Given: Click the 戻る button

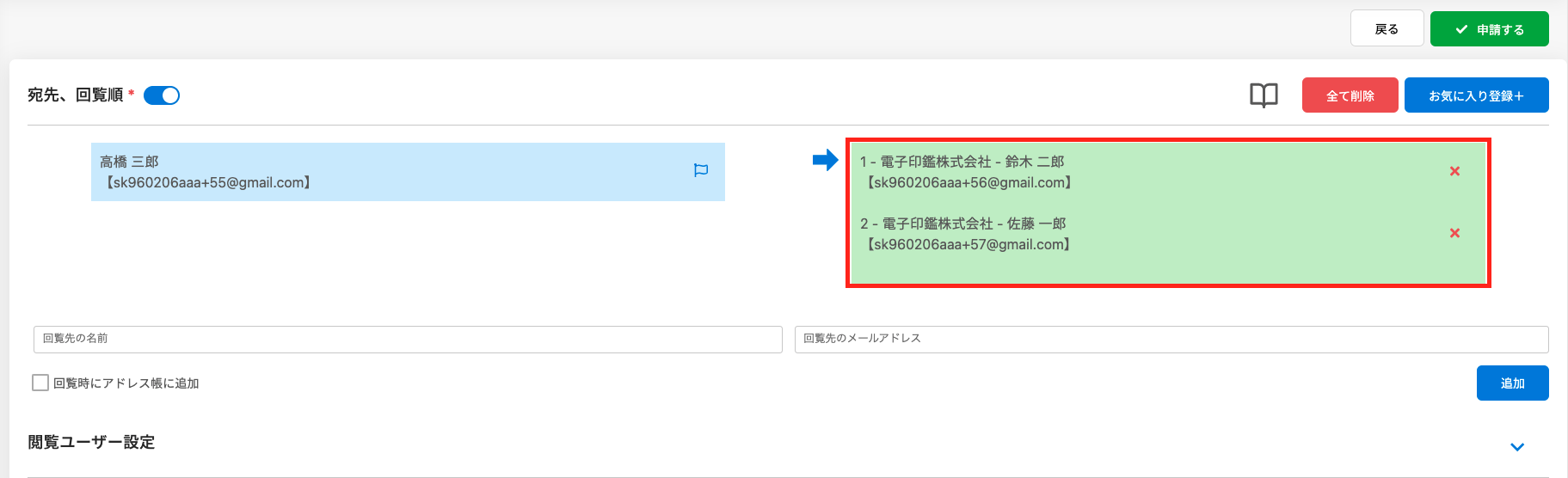Looking at the screenshot, I should coord(1387,28).
